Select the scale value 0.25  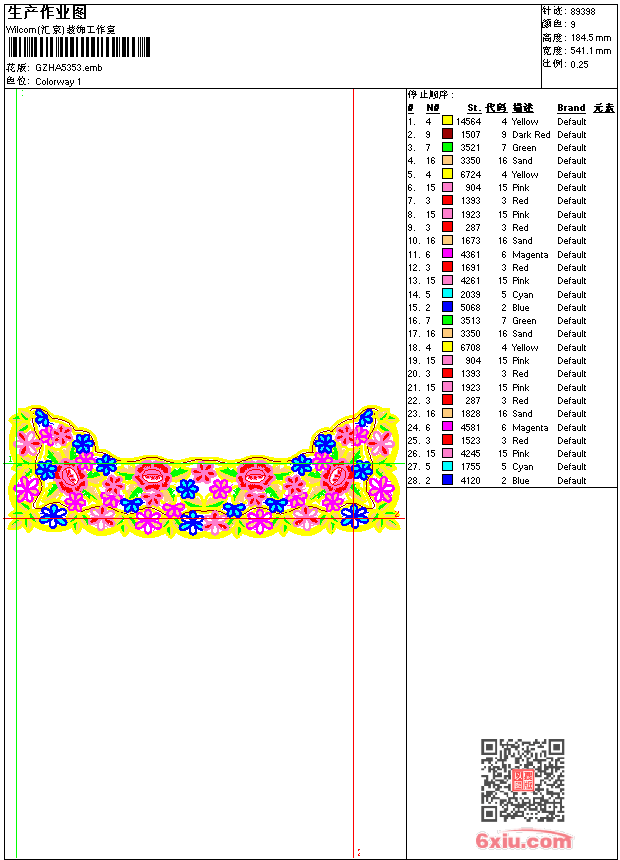579,65
